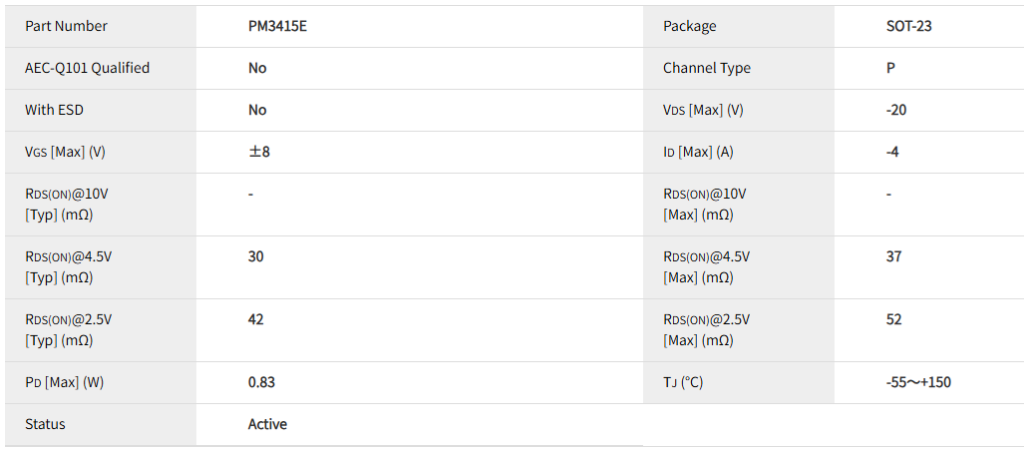The height and width of the screenshot is (452, 1024).
Task: Click the 42 RDS(ON)@2.5V typical value
Action: 256,320
